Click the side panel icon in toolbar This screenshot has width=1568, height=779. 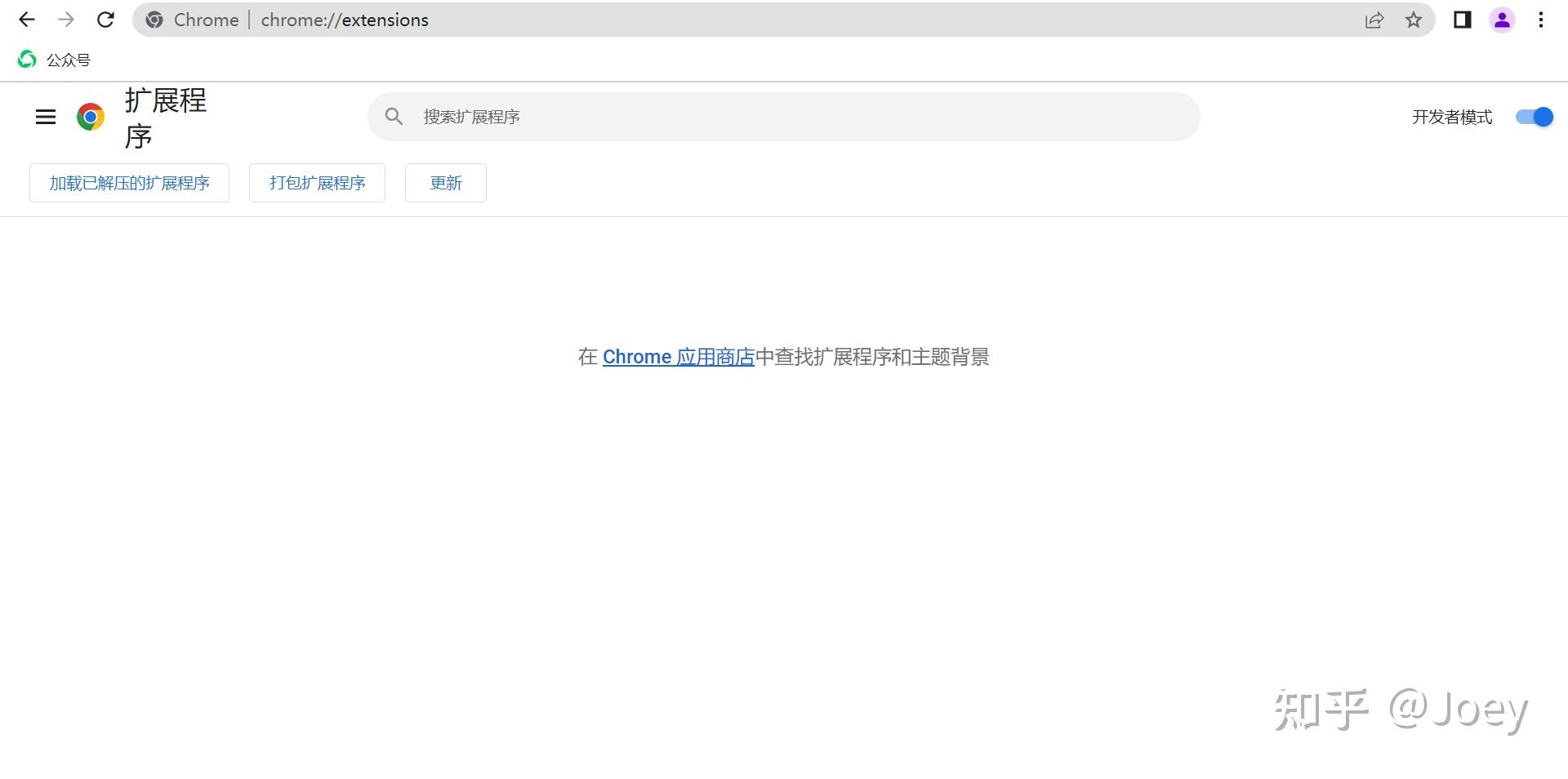(1461, 20)
